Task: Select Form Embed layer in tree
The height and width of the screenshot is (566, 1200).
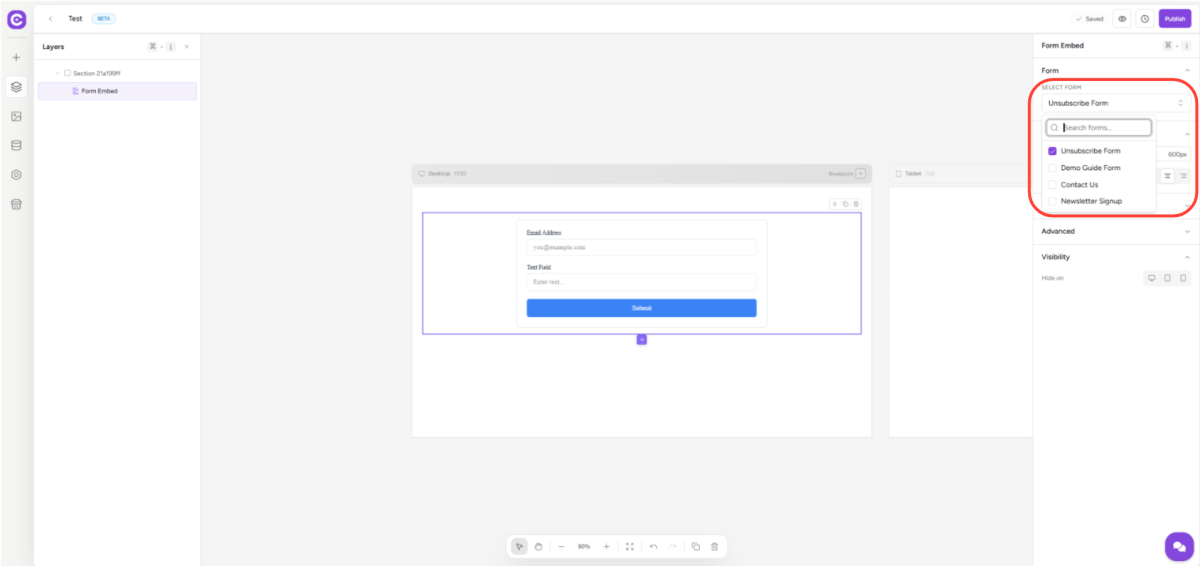Action: tap(99, 91)
